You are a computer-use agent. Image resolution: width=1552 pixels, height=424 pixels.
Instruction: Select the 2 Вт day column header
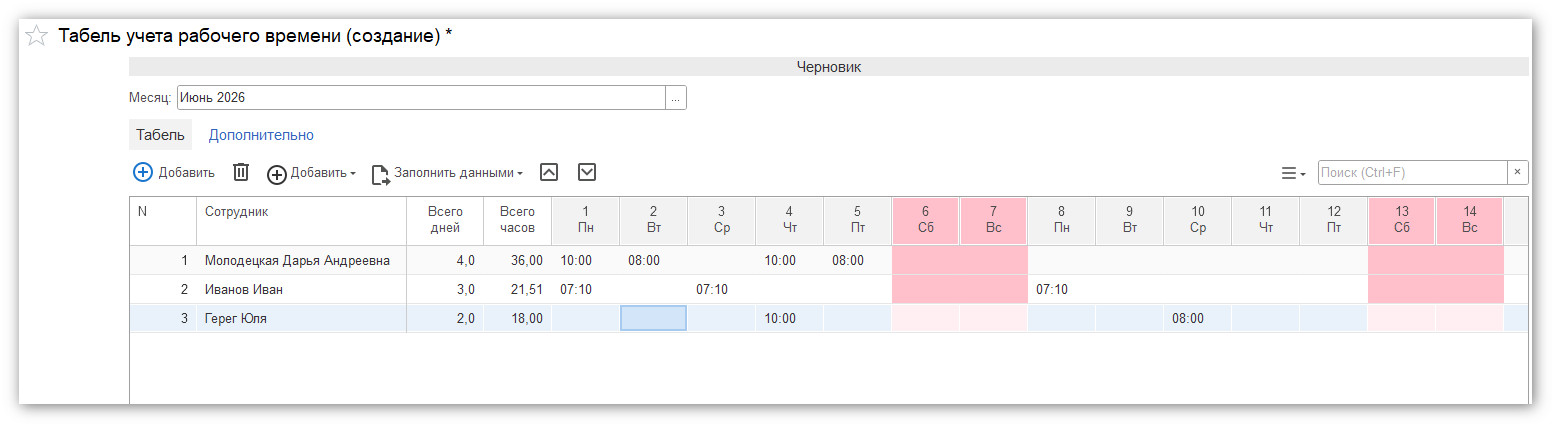click(x=653, y=221)
